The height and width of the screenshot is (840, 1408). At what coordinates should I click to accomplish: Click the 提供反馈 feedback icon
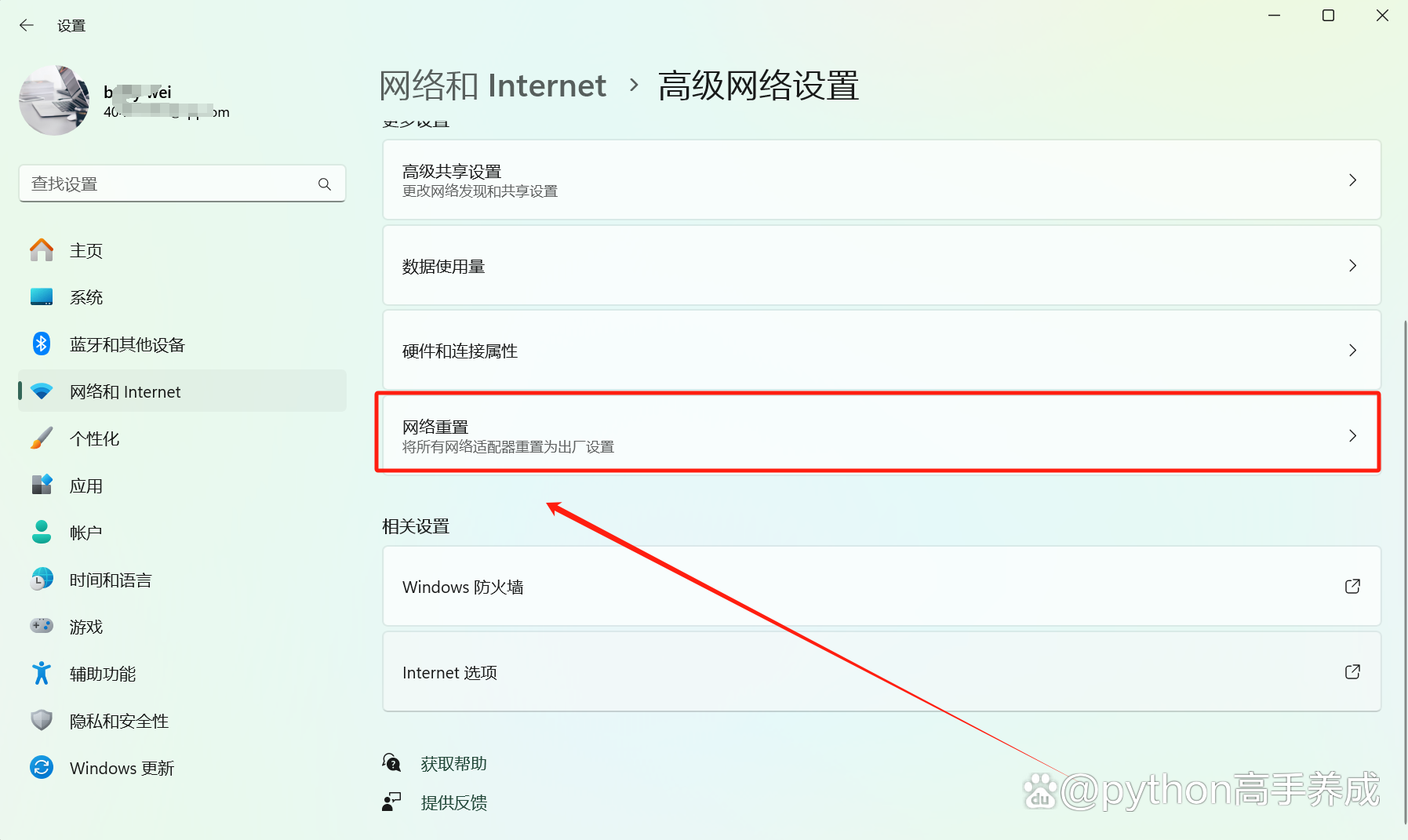[x=391, y=802]
